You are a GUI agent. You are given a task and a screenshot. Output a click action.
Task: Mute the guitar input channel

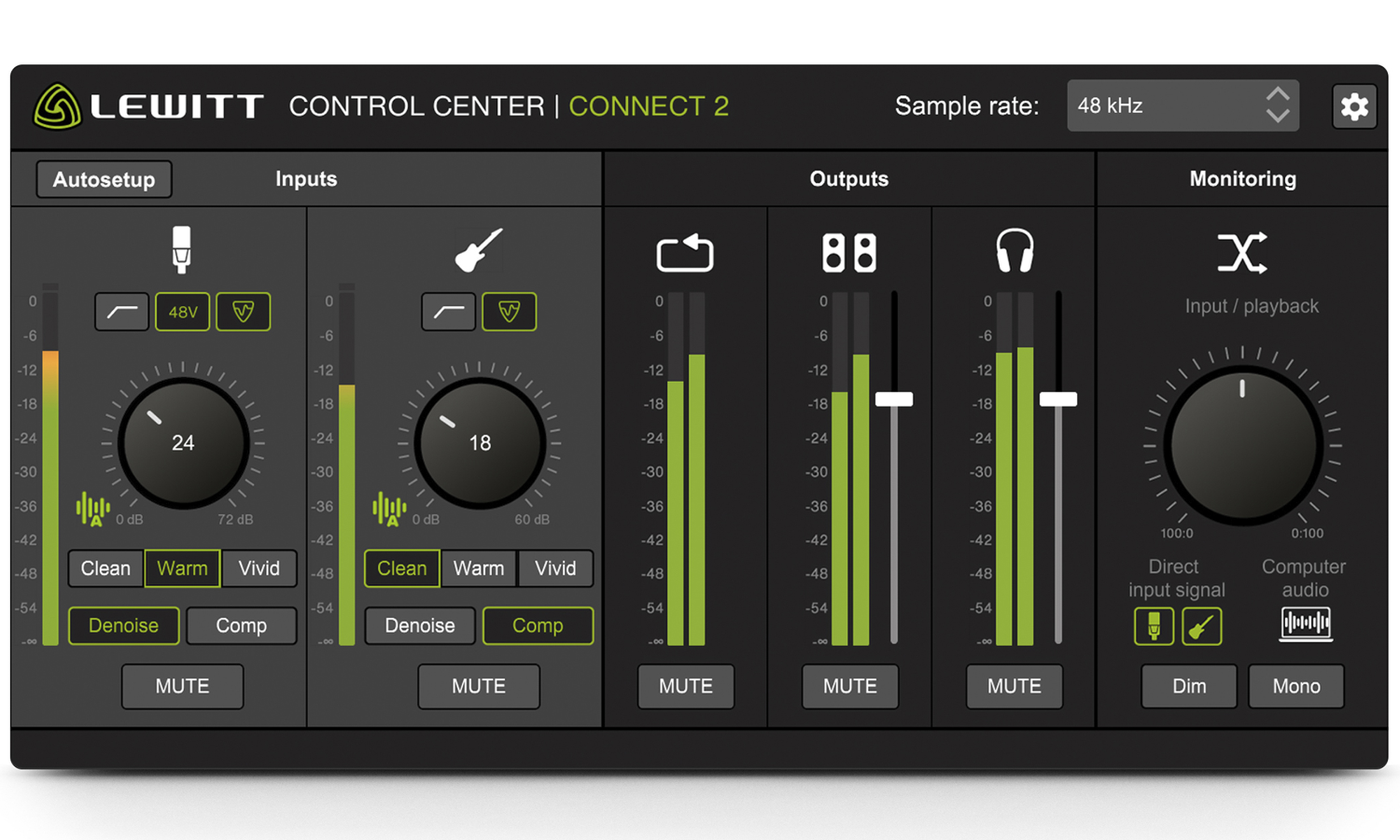pos(479,686)
